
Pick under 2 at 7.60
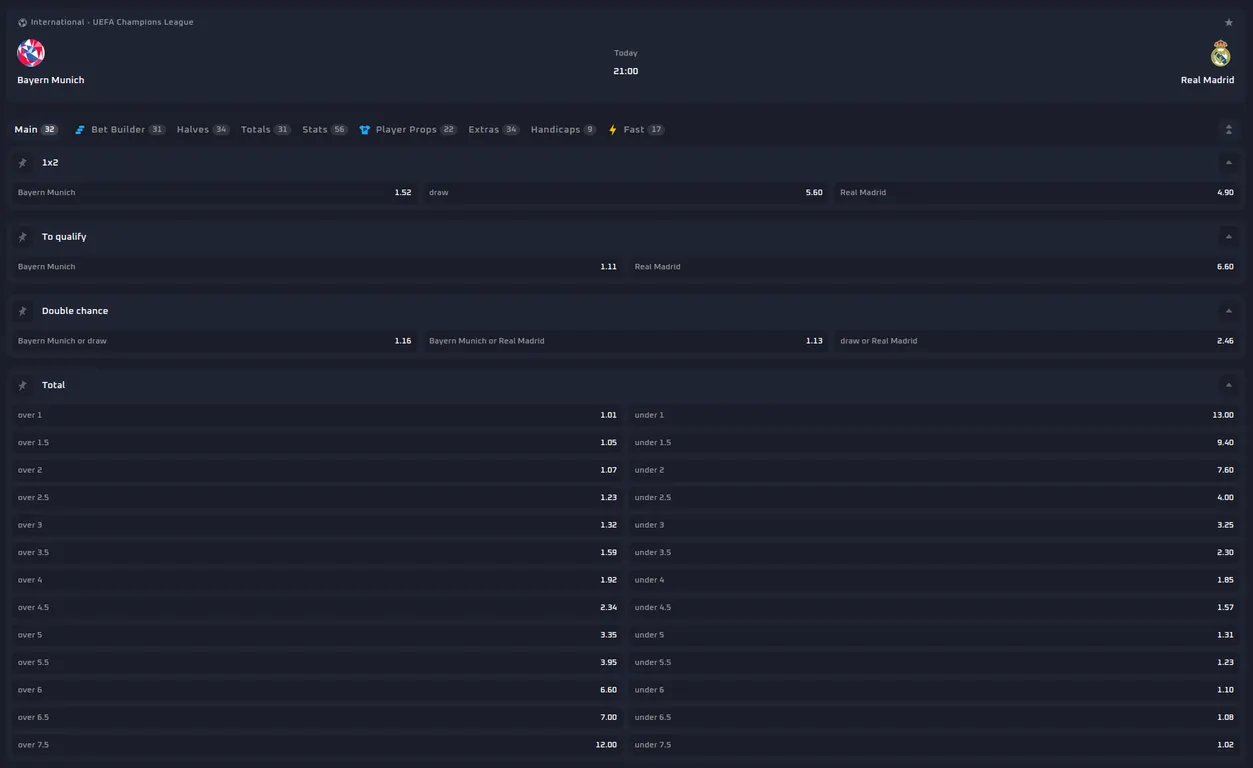point(934,470)
